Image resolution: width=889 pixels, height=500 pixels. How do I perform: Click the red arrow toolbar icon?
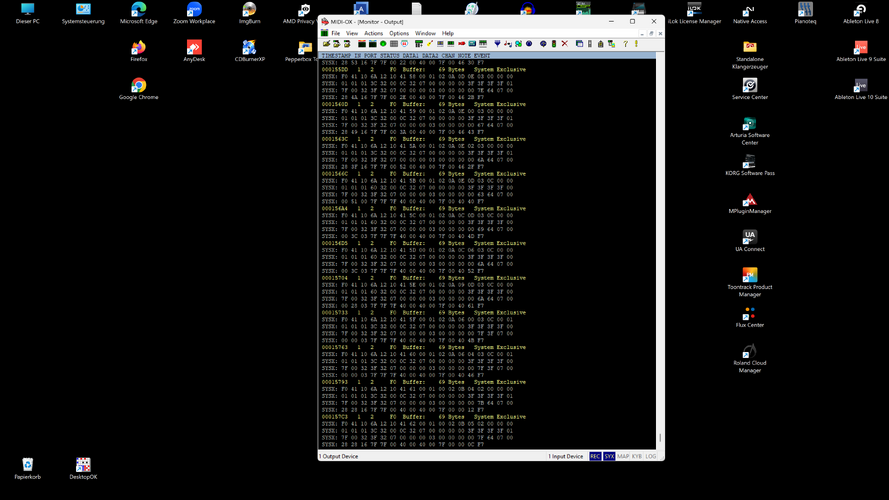click(462, 44)
